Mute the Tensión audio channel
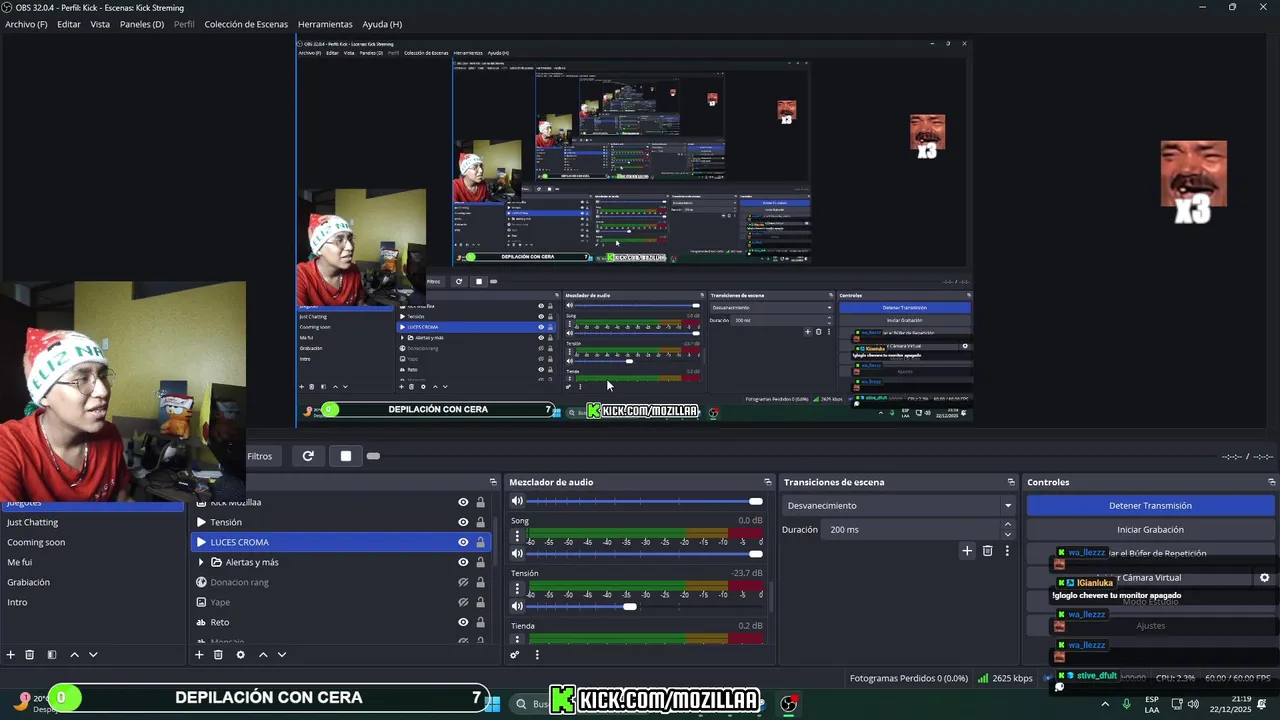This screenshot has height=720, width=1280. coord(517,606)
